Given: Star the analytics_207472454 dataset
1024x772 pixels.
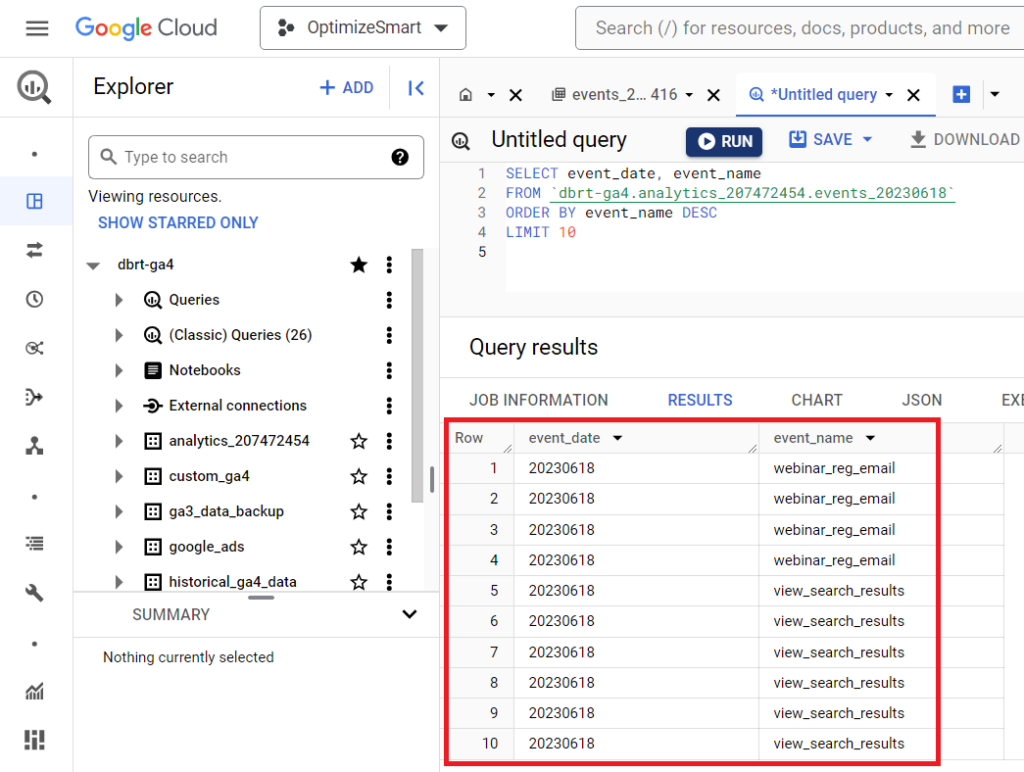Looking at the screenshot, I should 359,441.
